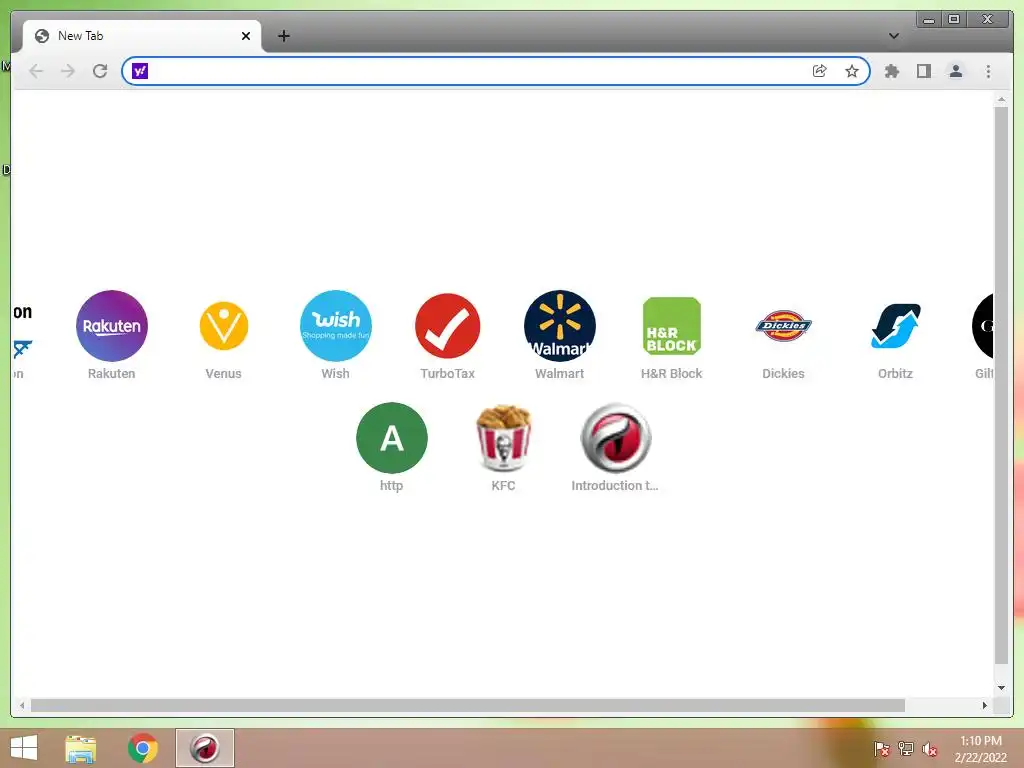Go forward to the next page

68,71
